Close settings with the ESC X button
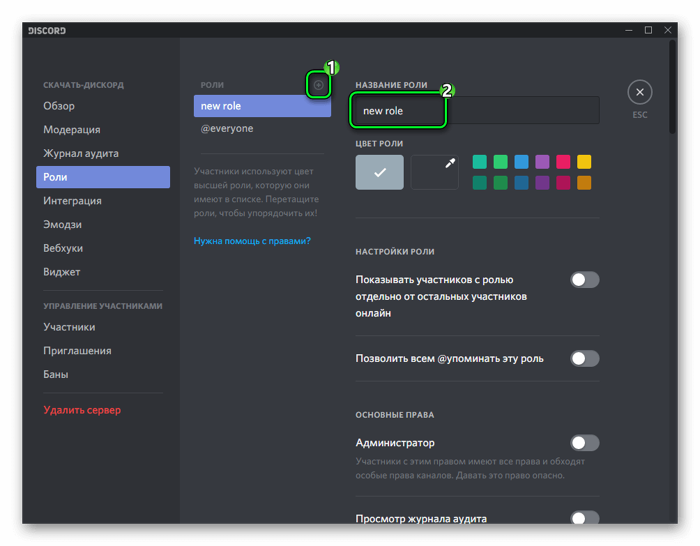The width and height of the screenshot is (700, 546). click(639, 92)
